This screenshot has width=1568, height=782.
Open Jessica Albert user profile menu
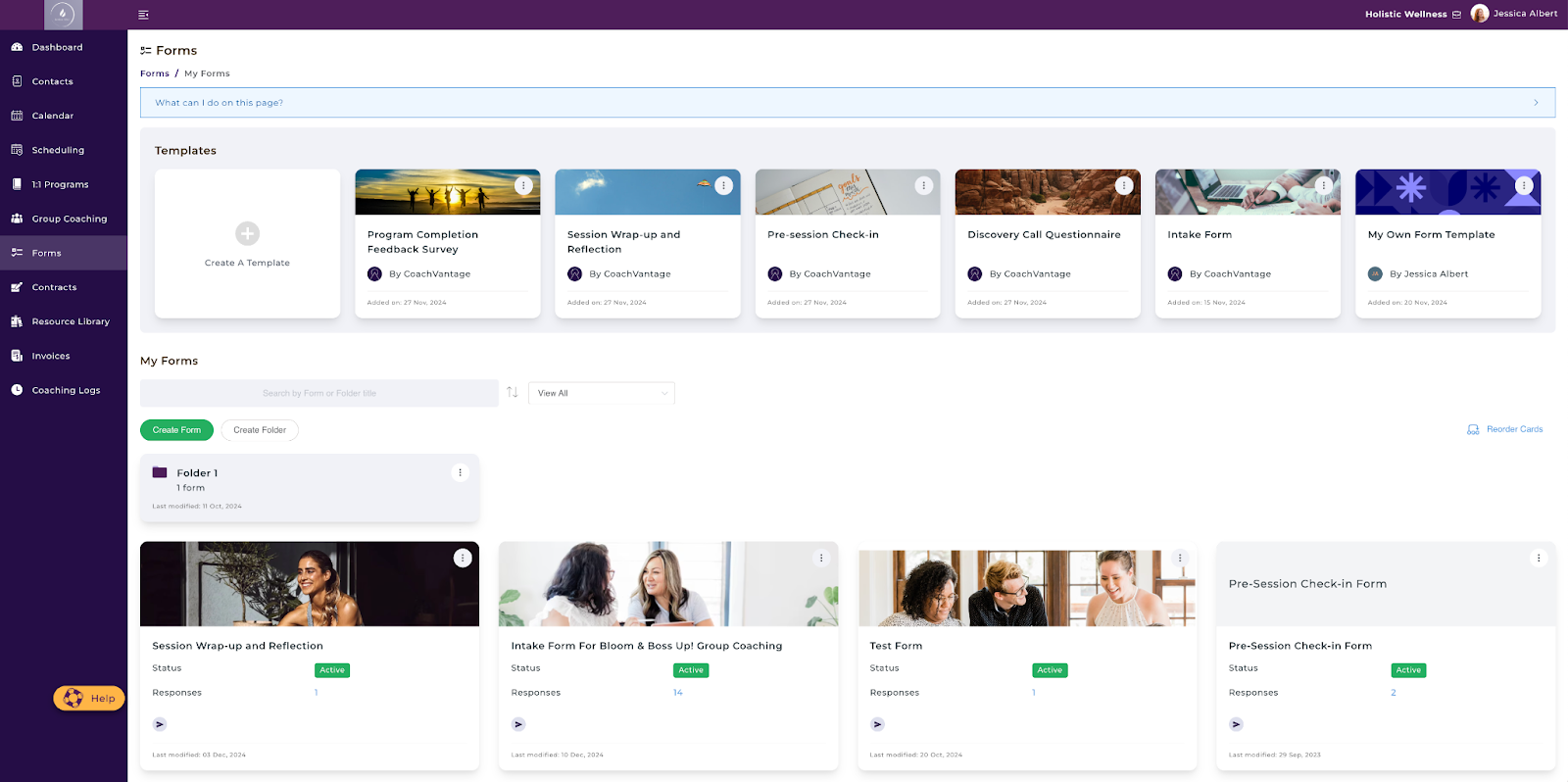pos(1514,14)
